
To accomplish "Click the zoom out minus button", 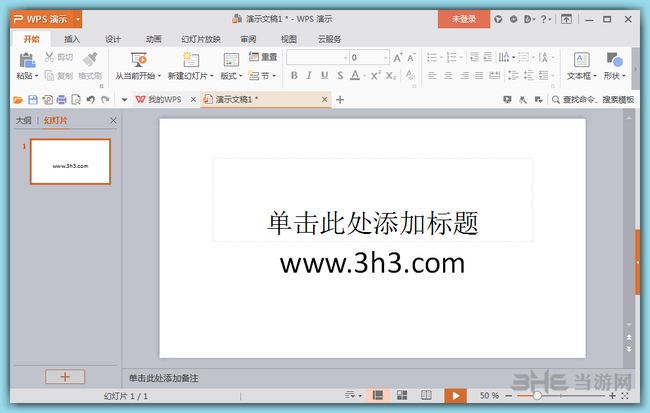I will [509, 396].
